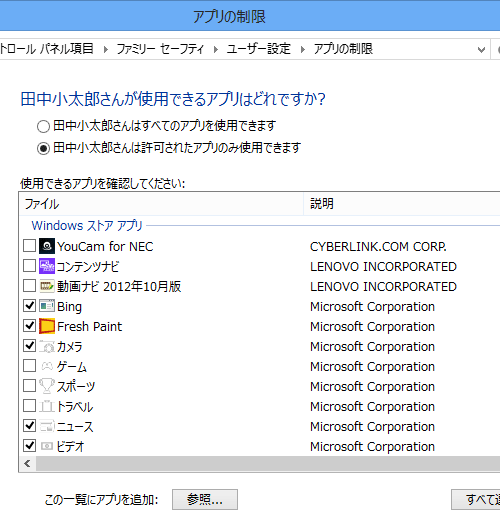Check the 動画ナビ 2012年10月版 checkbox
This screenshot has width=500, height=530.
click(29, 286)
